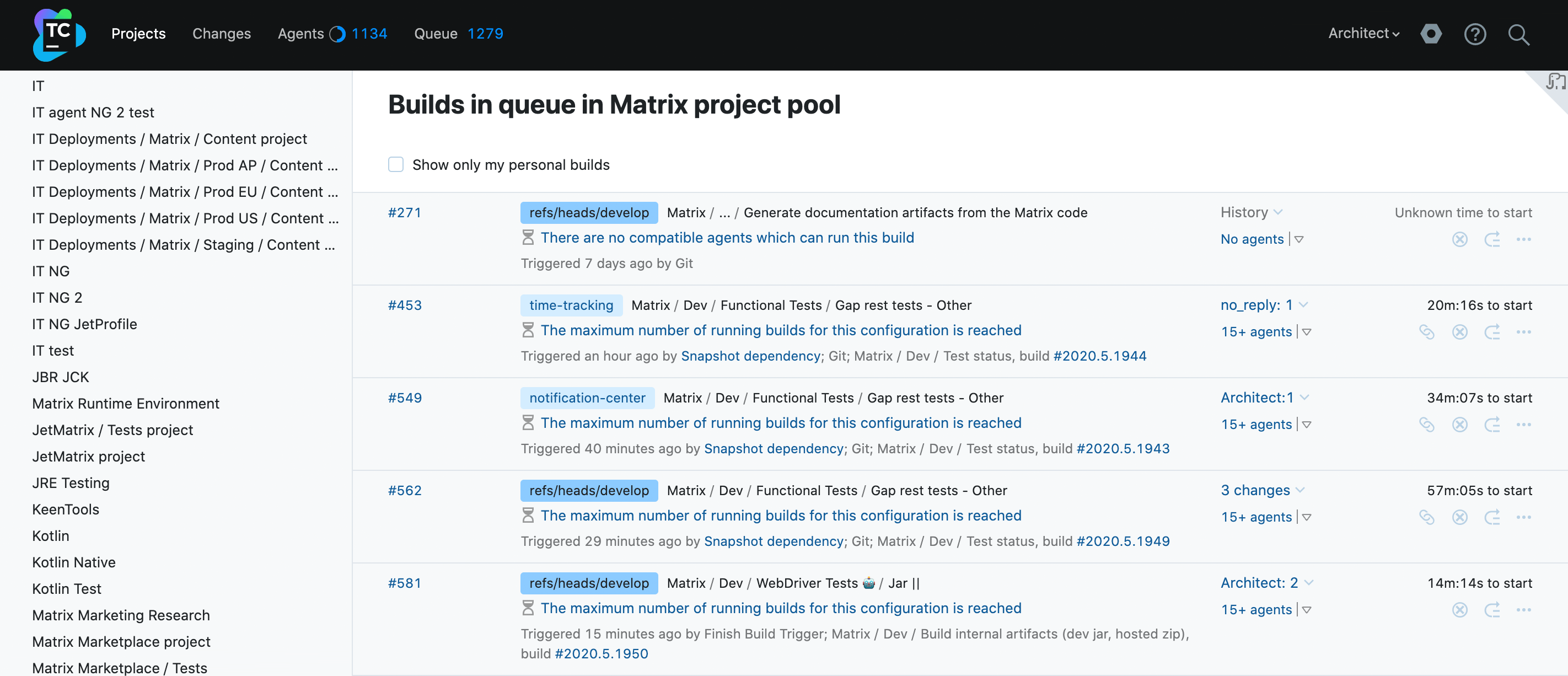1568x676 pixels.
Task: Open more actions for build #562
Action: click(1523, 517)
